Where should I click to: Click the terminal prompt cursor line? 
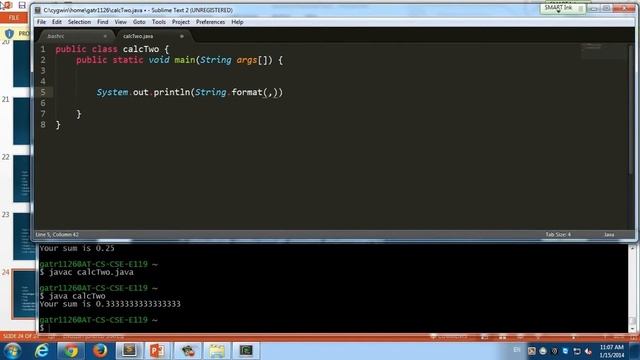45,328
